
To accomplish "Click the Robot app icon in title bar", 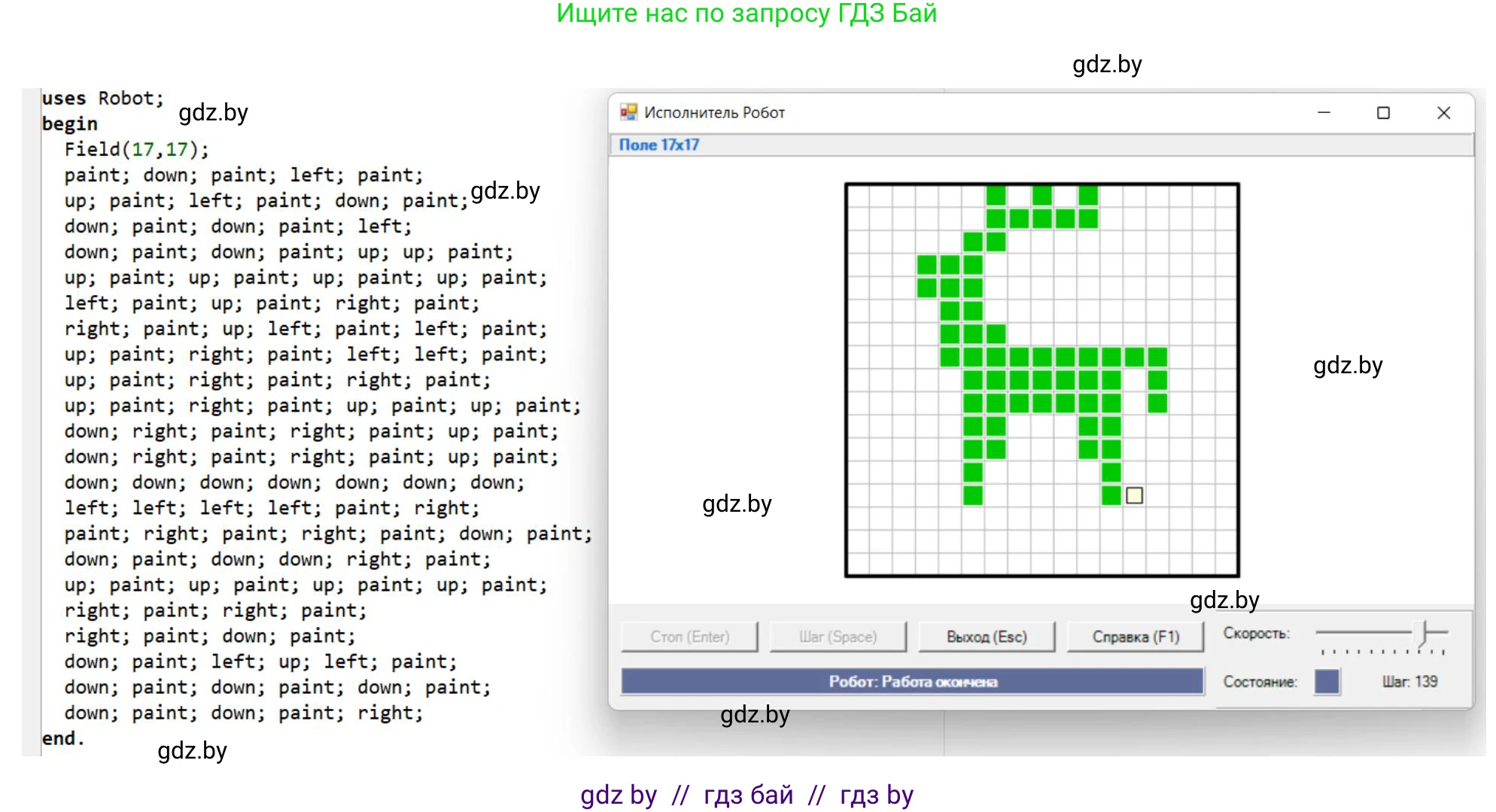I will point(628,112).
